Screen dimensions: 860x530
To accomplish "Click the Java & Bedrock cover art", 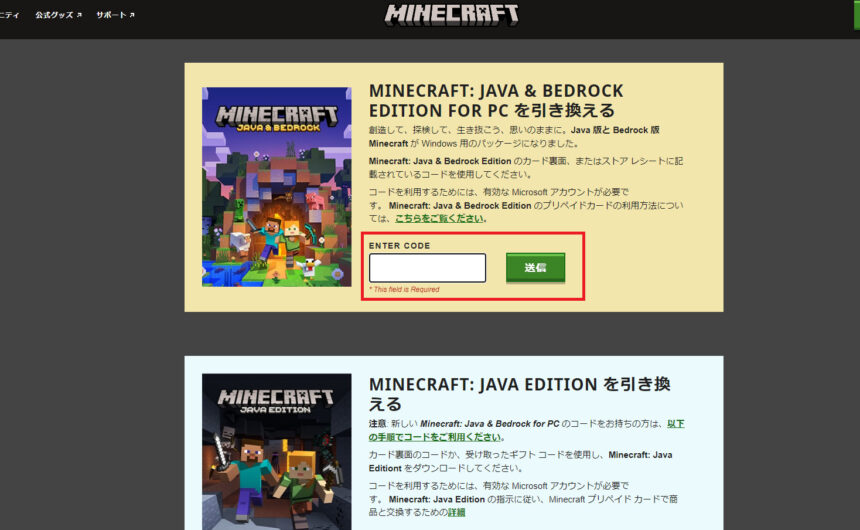I will point(276,187).
